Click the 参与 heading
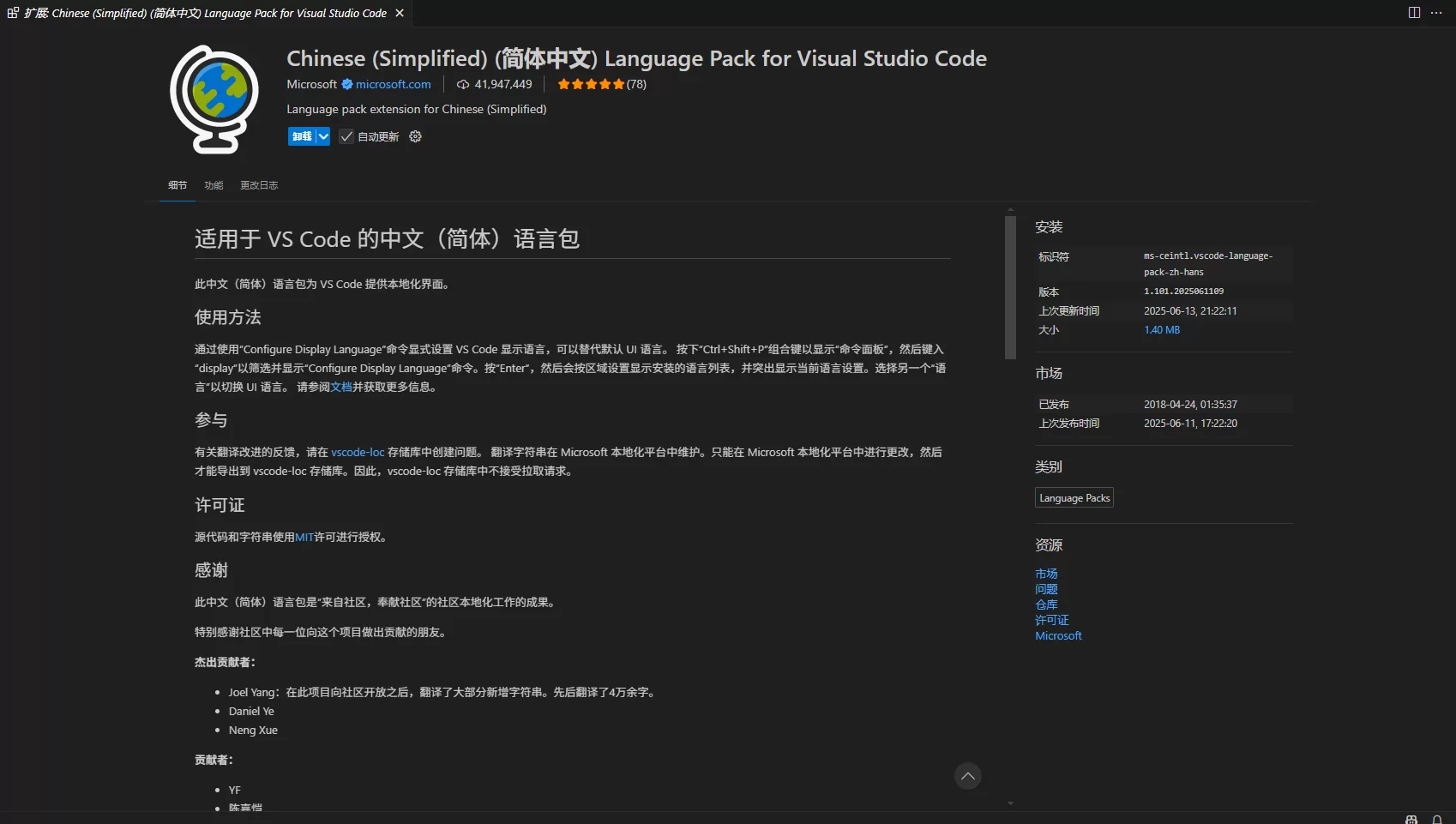Screen dimensions: 1456x824 [211, 420]
